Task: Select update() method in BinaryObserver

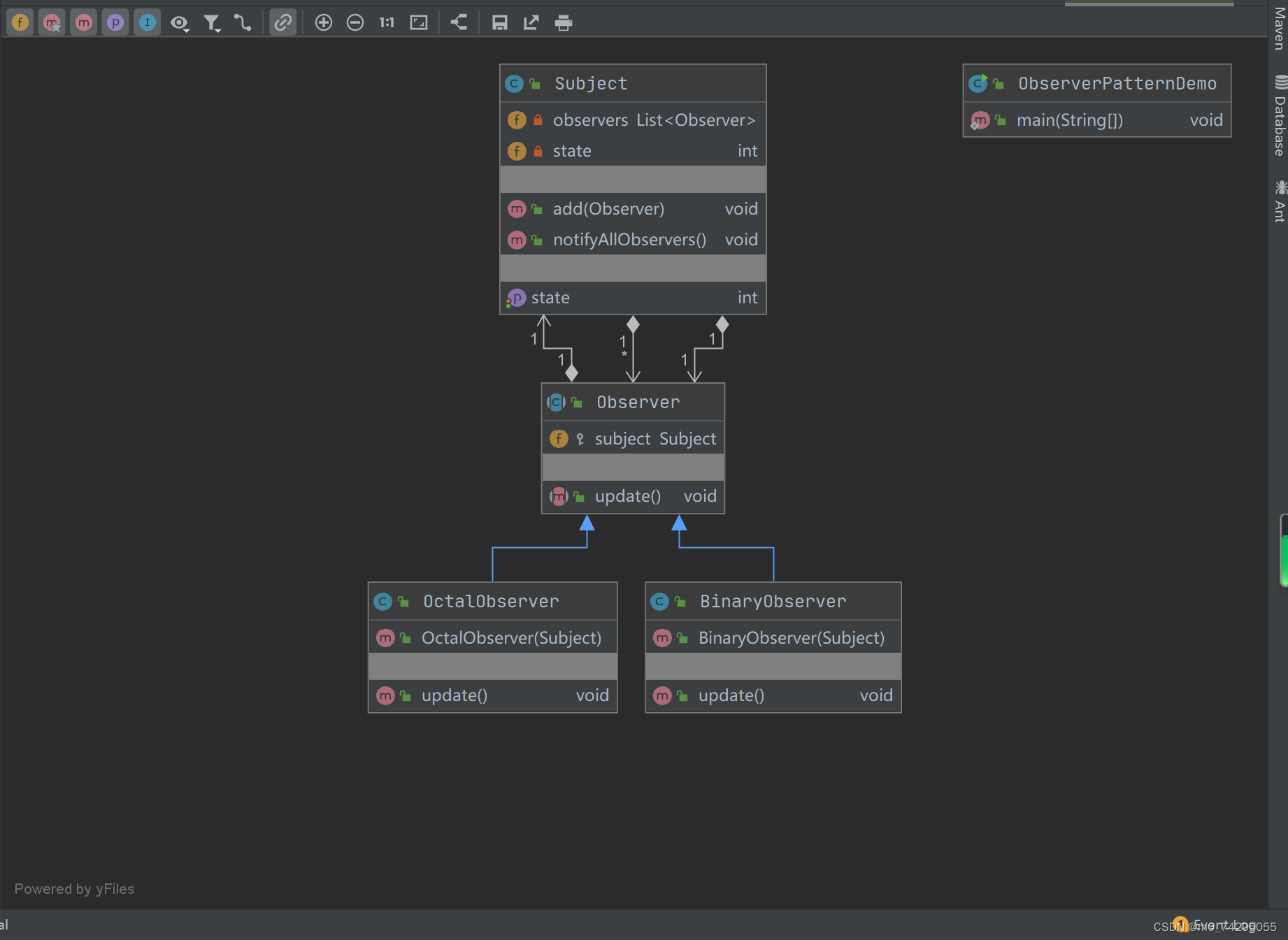Action: pos(773,695)
